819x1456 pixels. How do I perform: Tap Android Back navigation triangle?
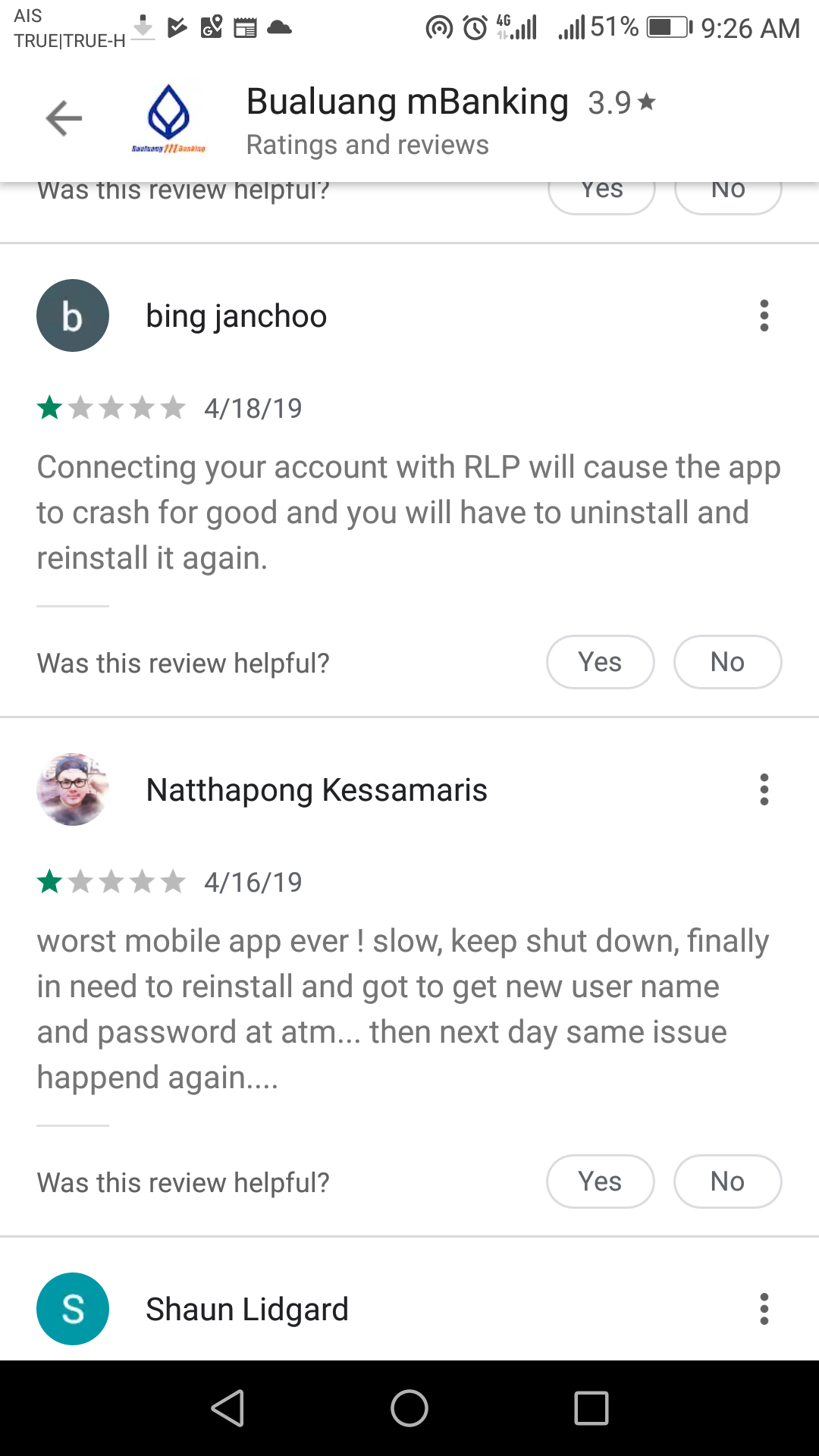point(227,1408)
